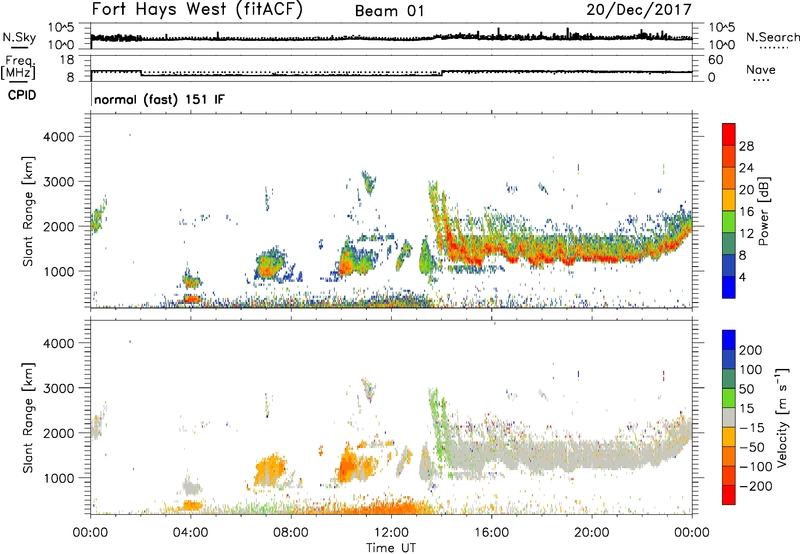Screen dimensions: 800x554
Task: Click the dotted line sample under N.Search
Action: 774,48
